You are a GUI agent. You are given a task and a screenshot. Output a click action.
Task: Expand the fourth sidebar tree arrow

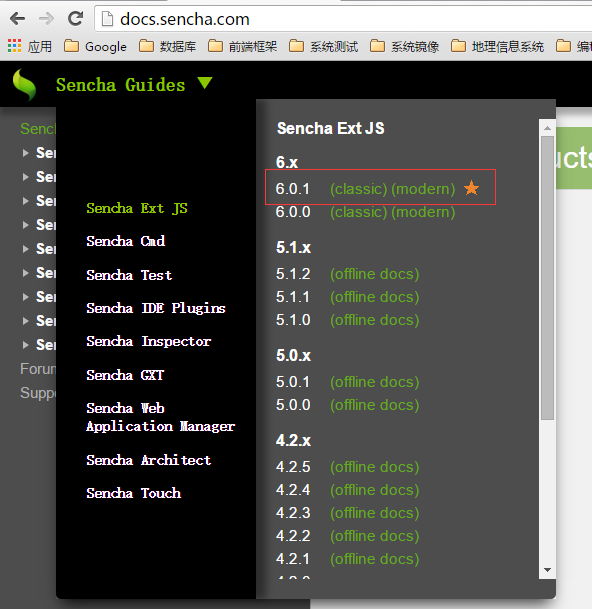point(26,225)
